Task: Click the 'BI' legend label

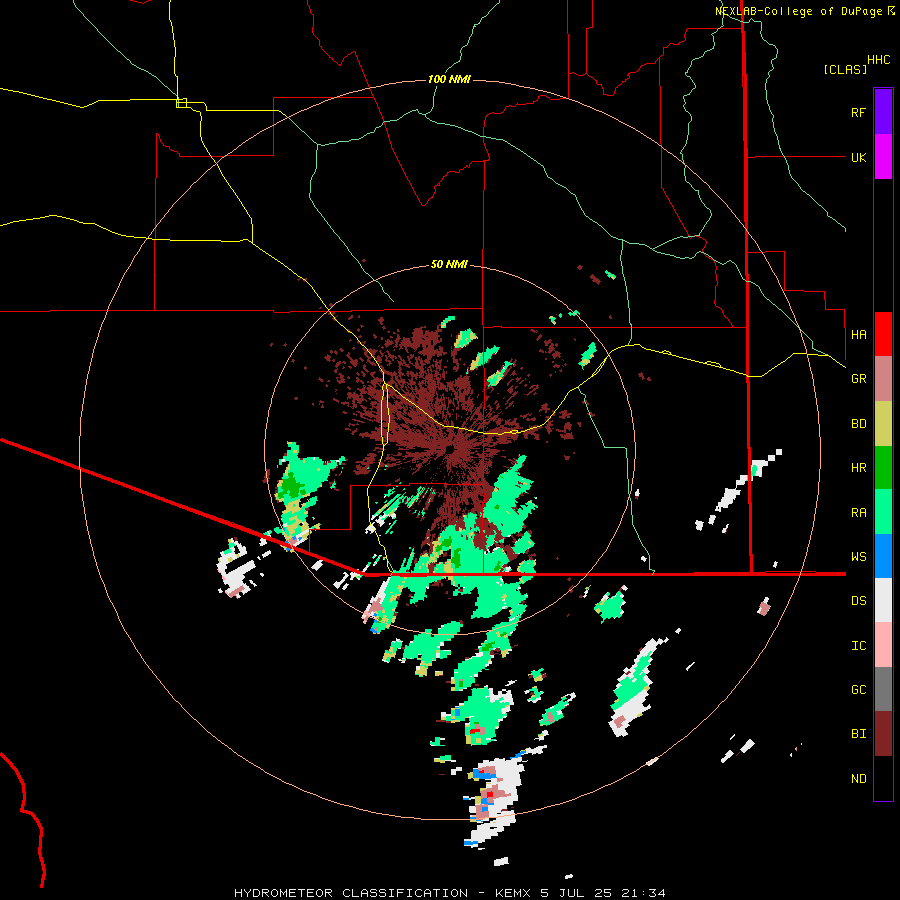Action: click(858, 734)
